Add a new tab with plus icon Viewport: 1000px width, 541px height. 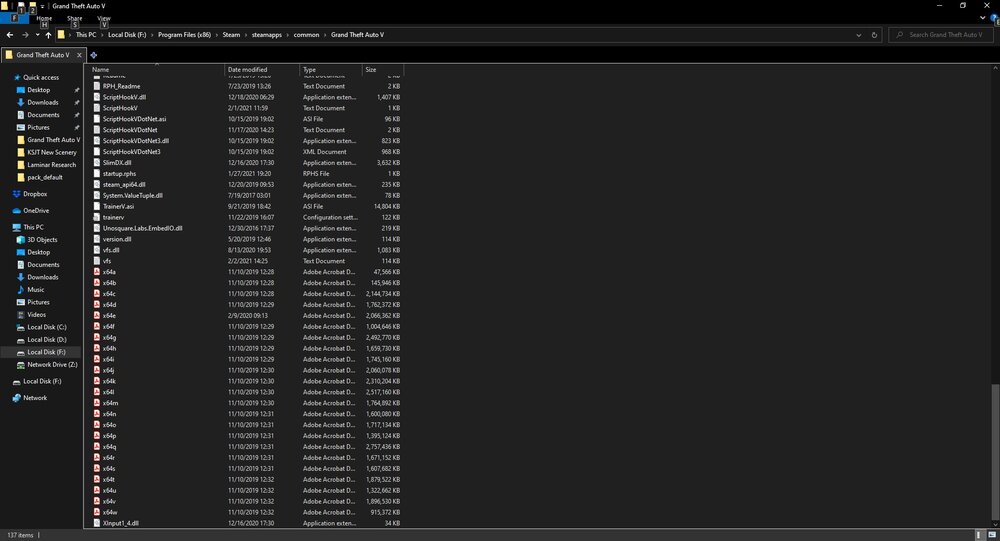(x=94, y=55)
